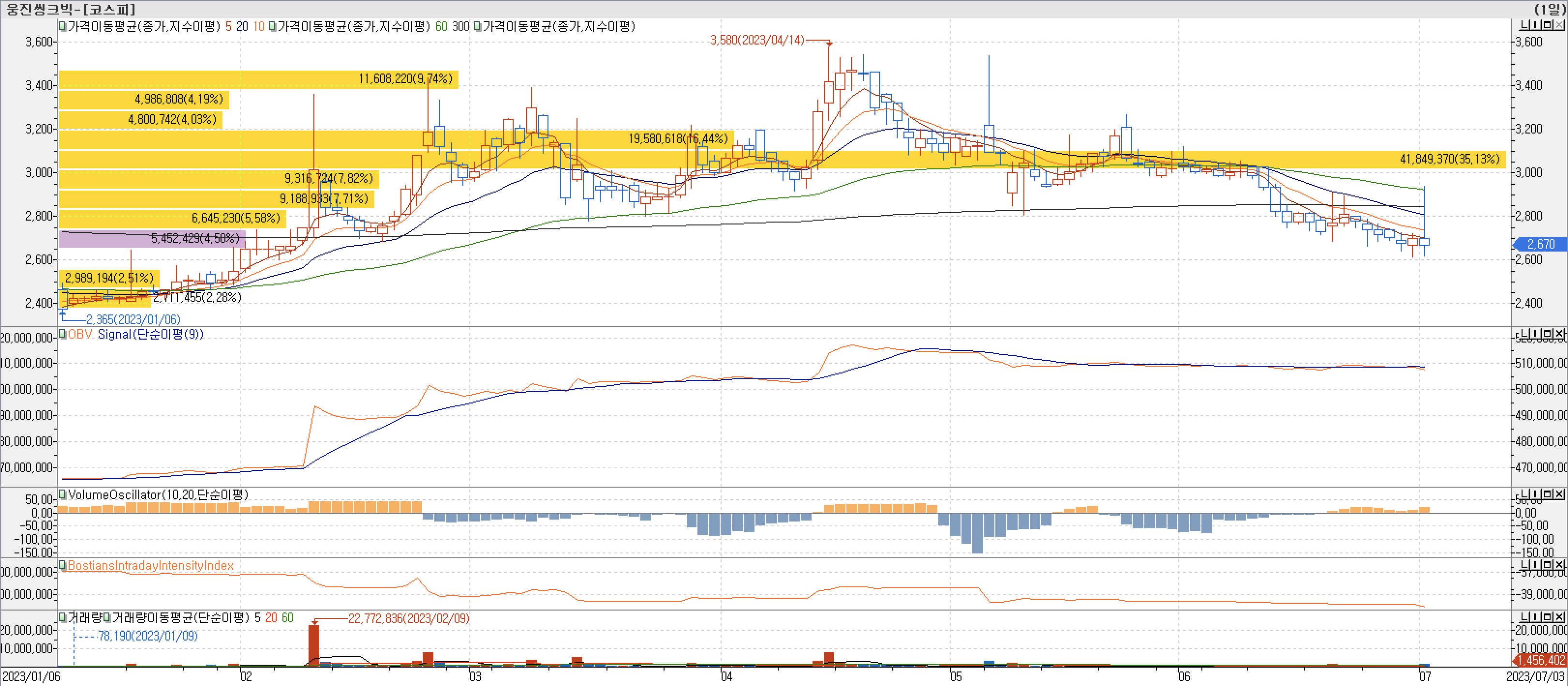Close the BostiansIntradayIntensityIndex panel with its X
The image size is (1568, 686).
(1559, 565)
